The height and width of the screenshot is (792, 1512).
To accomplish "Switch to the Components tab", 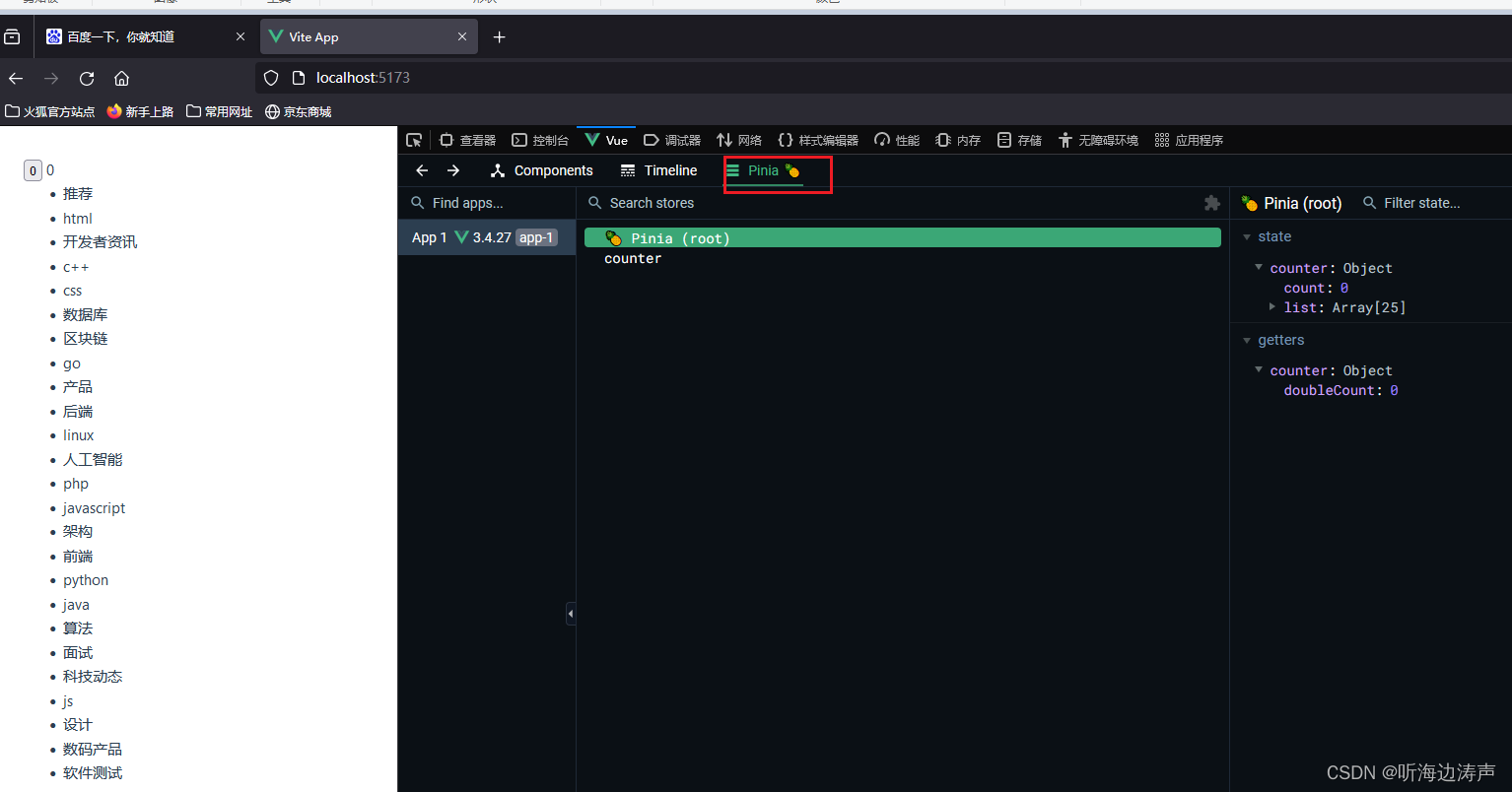I will click(541, 170).
